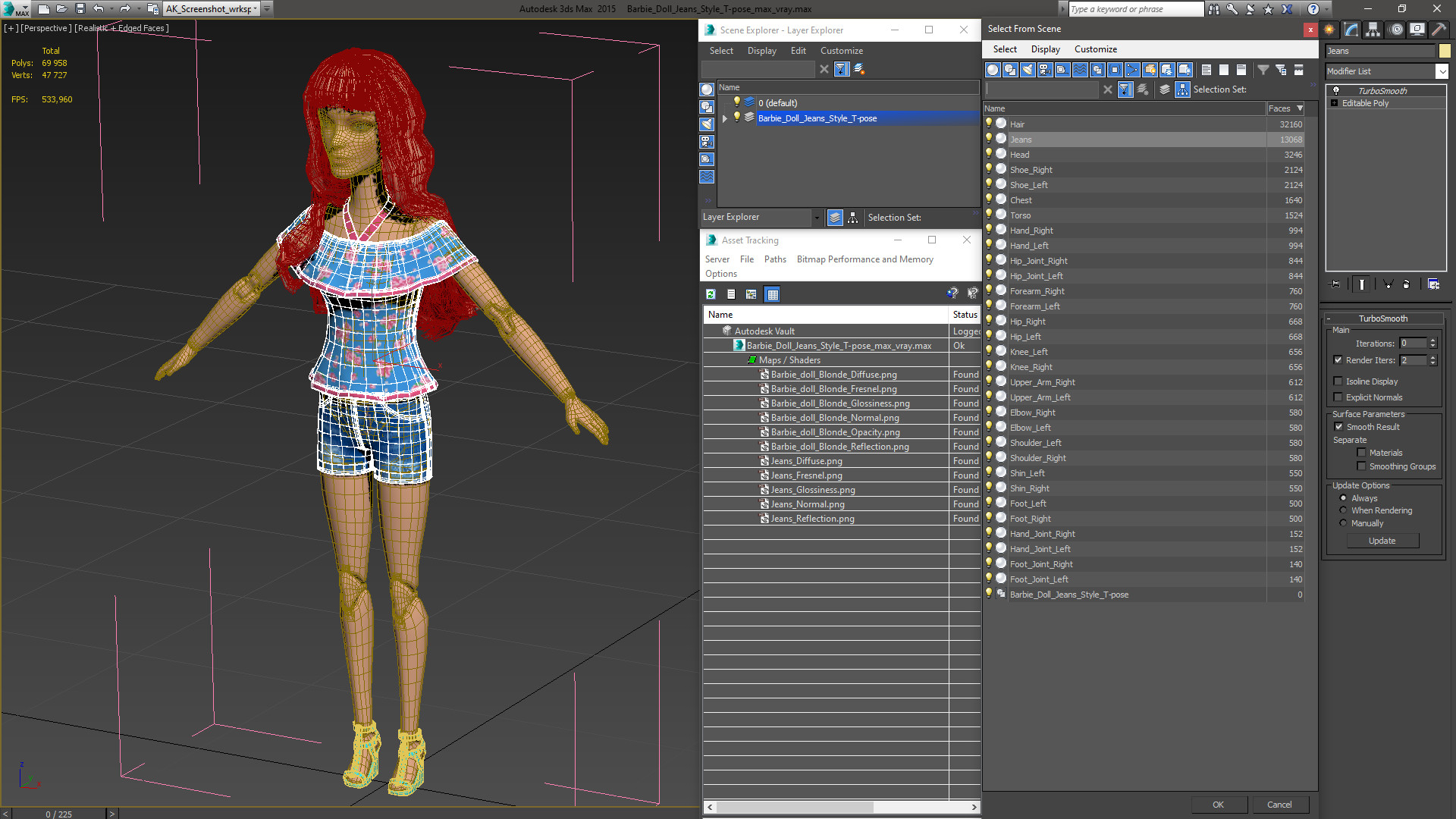Switch to Sort by Layer in Select From Scene
The width and height of the screenshot is (1456, 819).
(x=1165, y=89)
